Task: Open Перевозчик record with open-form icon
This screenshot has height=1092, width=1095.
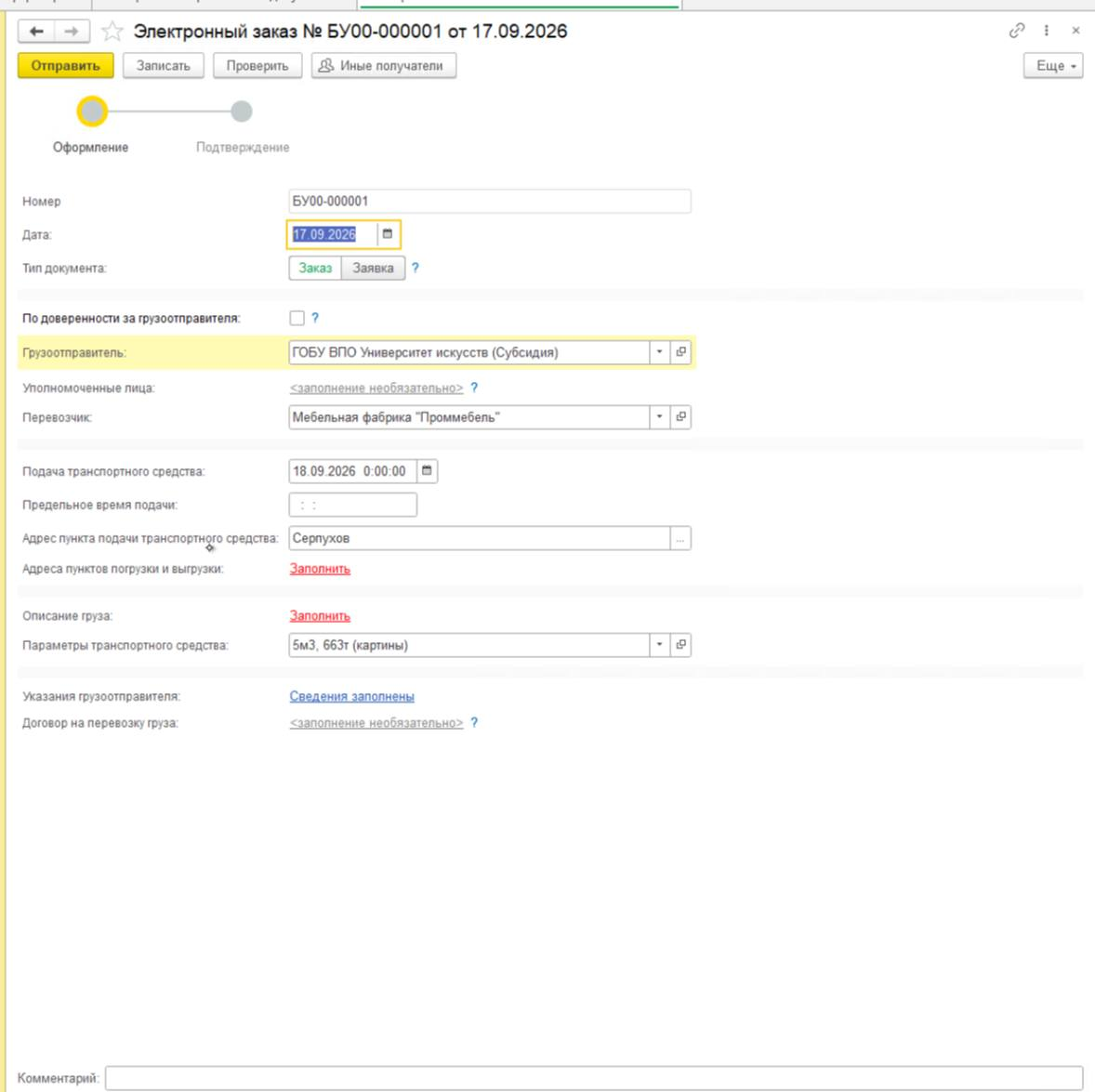Action: [x=680, y=417]
